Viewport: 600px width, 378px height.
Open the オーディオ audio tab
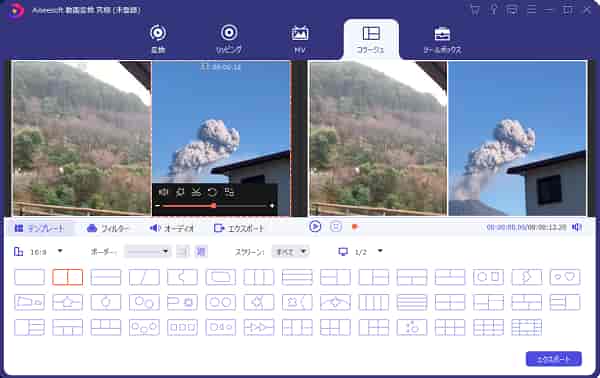tap(171, 228)
